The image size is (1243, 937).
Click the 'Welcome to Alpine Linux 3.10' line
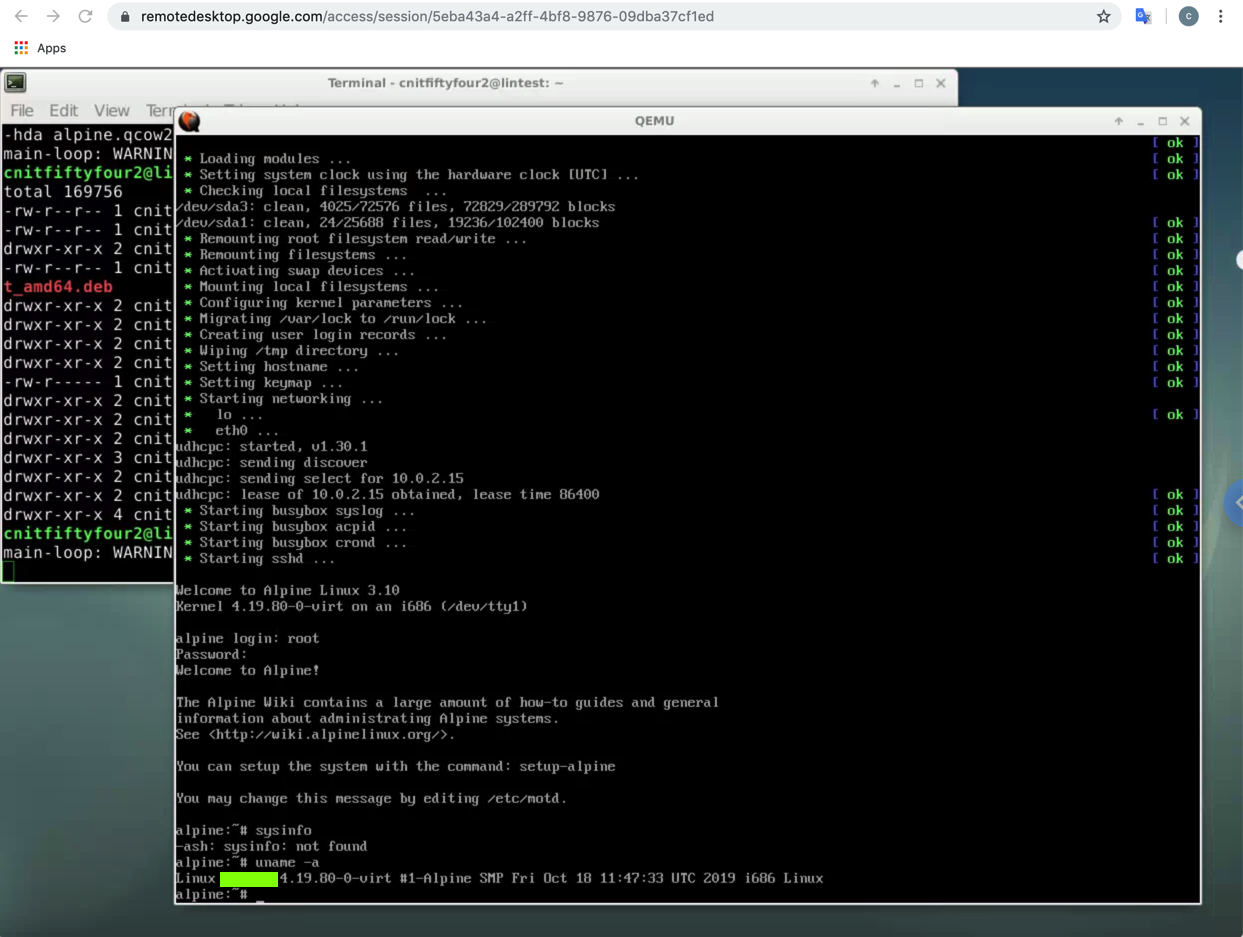287,590
